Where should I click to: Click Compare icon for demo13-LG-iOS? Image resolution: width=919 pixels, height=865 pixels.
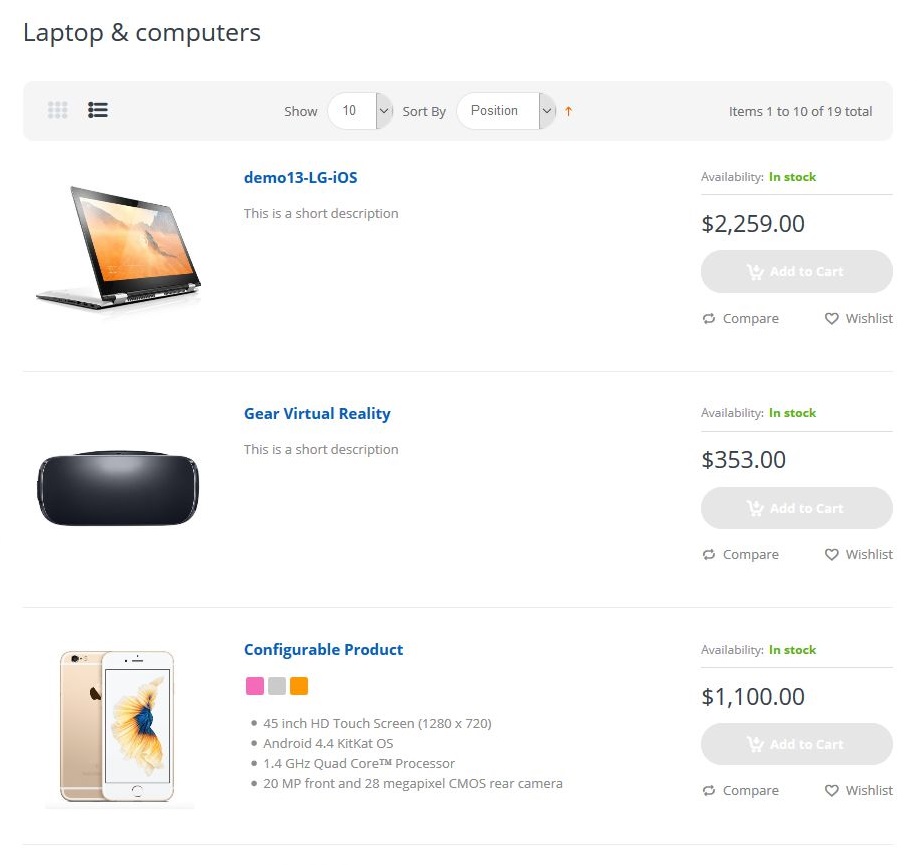pyautogui.click(x=709, y=318)
